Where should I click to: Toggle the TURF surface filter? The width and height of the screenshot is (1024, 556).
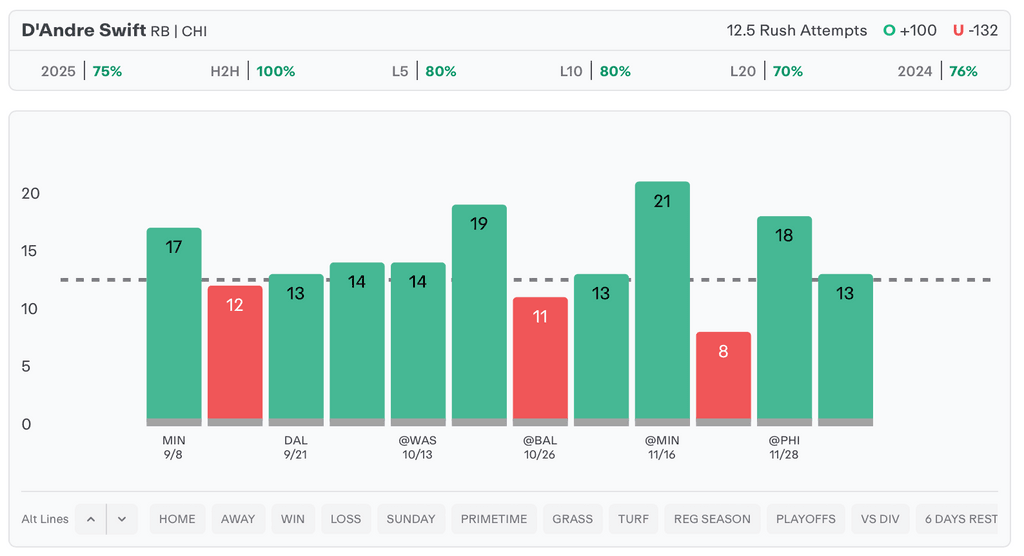(634, 519)
